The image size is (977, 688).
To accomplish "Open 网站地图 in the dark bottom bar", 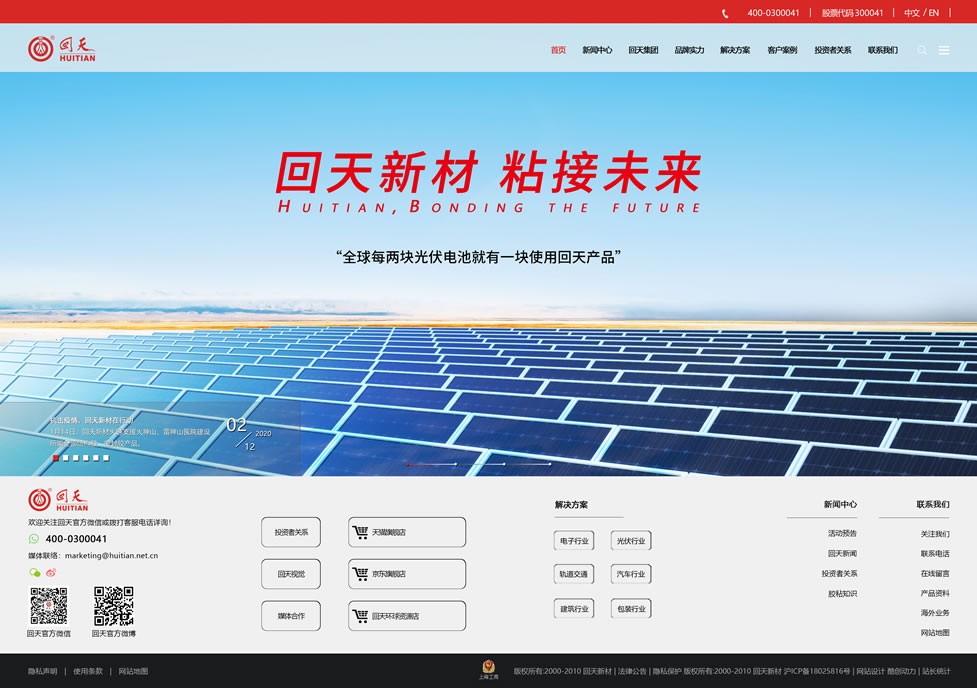I will pyautogui.click(x=133, y=671).
